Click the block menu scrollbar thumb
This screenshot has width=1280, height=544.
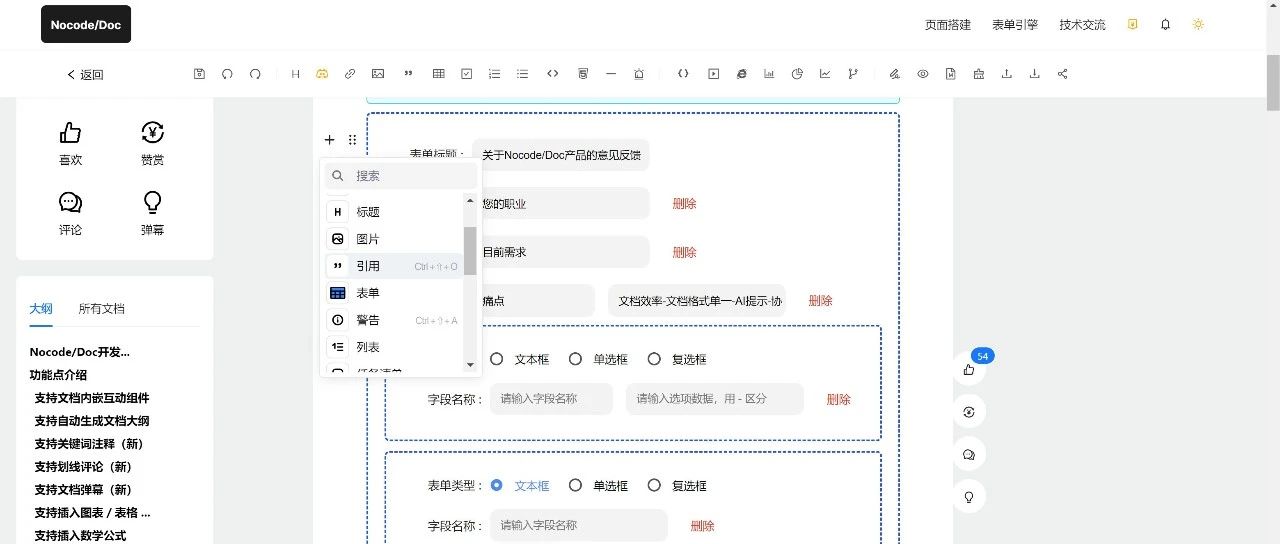coord(470,250)
